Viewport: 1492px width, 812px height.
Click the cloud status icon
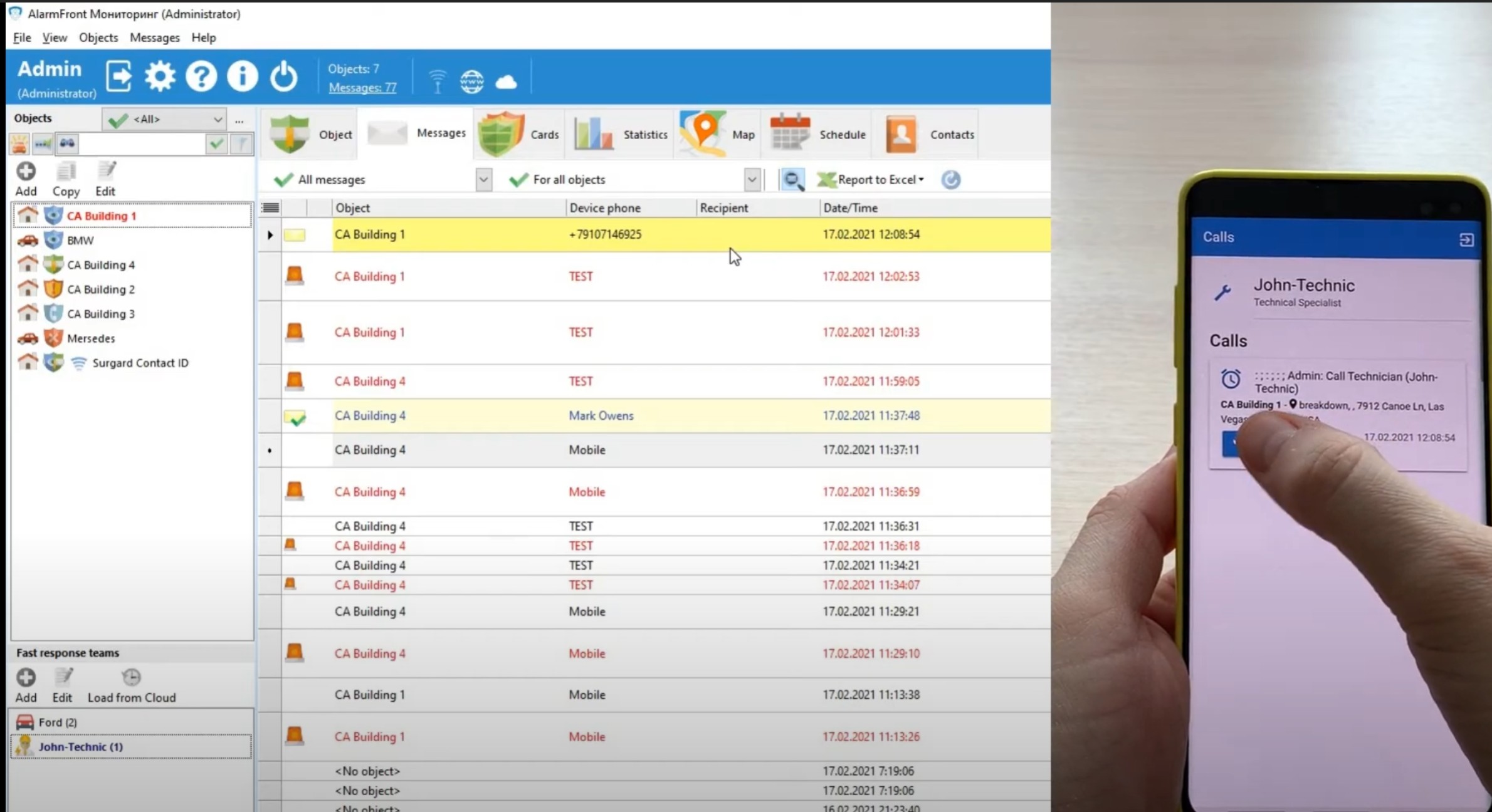[506, 82]
